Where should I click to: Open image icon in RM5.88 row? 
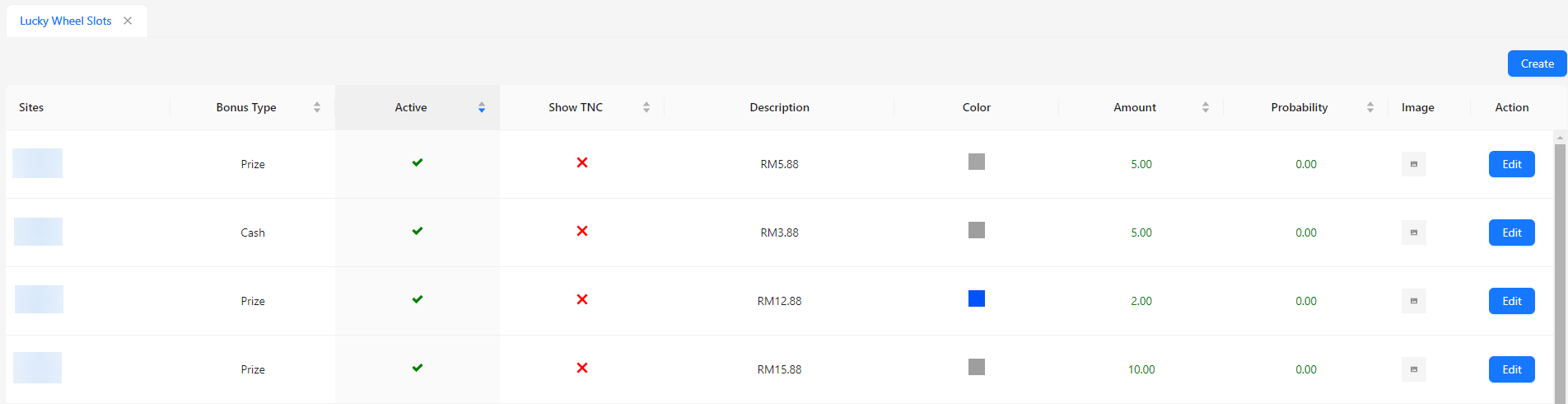(x=1413, y=164)
